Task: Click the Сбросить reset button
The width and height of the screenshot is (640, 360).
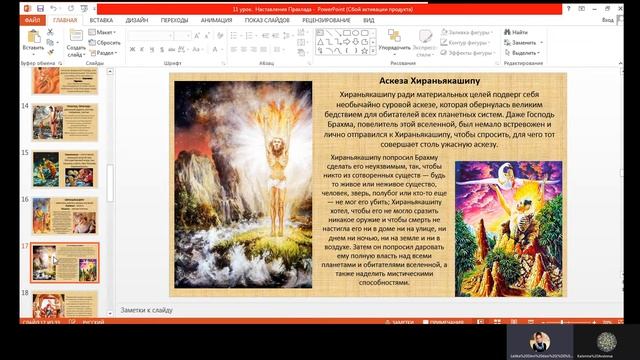Action: click(x=105, y=42)
